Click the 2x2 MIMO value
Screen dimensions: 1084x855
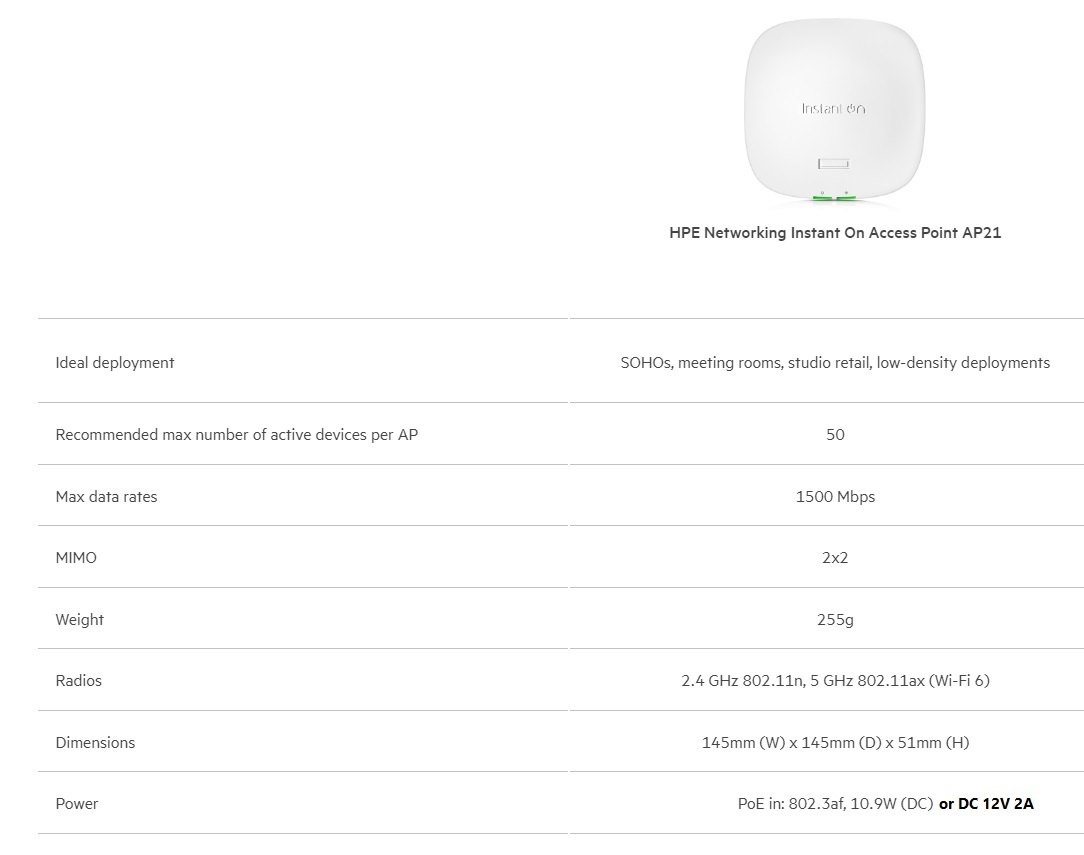click(835, 558)
